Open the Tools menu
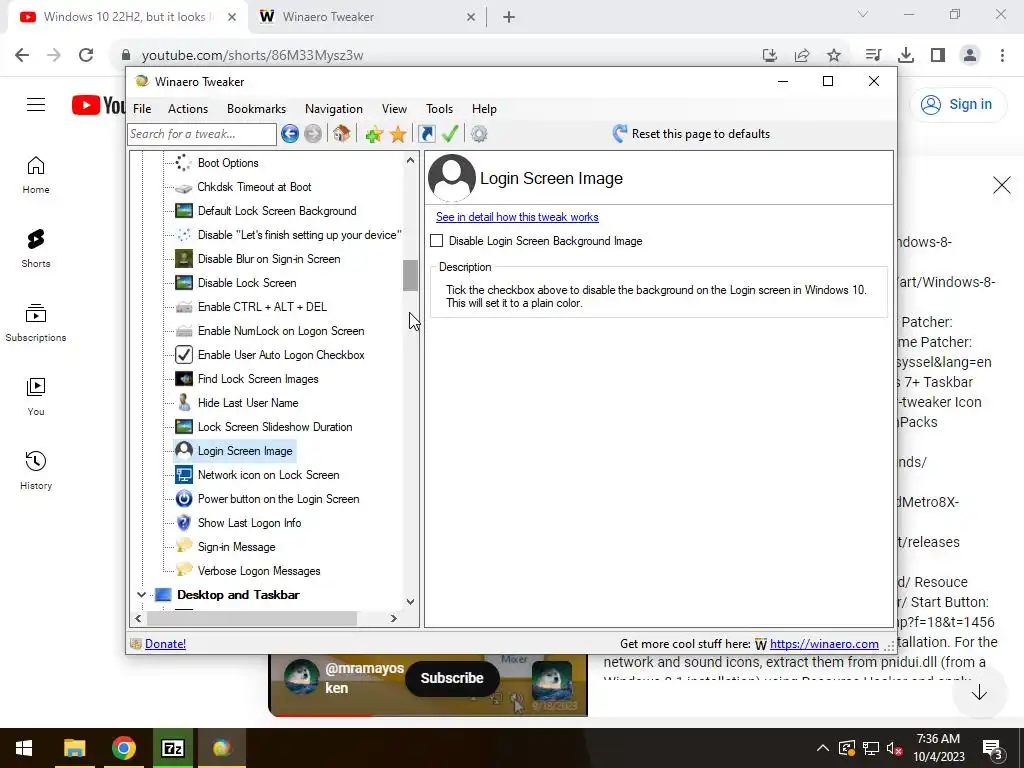Image resolution: width=1024 pixels, height=768 pixels. coord(439,109)
